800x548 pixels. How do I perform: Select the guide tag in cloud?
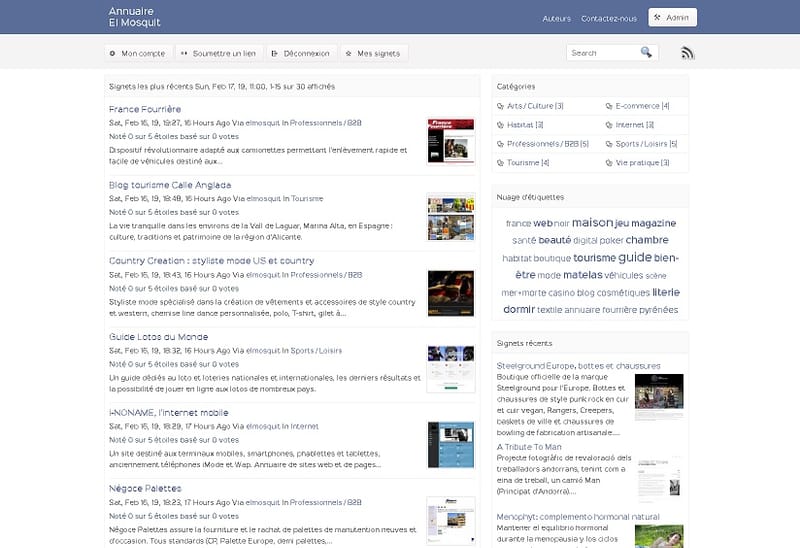tap(635, 257)
